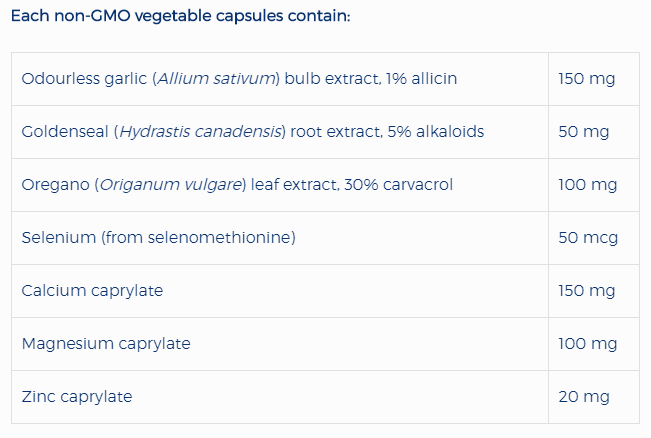The width and height of the screenshot is (651, 438).
Task: Click the 20 mg Zinc caprylate amount
Action: (x=584, y=397)
